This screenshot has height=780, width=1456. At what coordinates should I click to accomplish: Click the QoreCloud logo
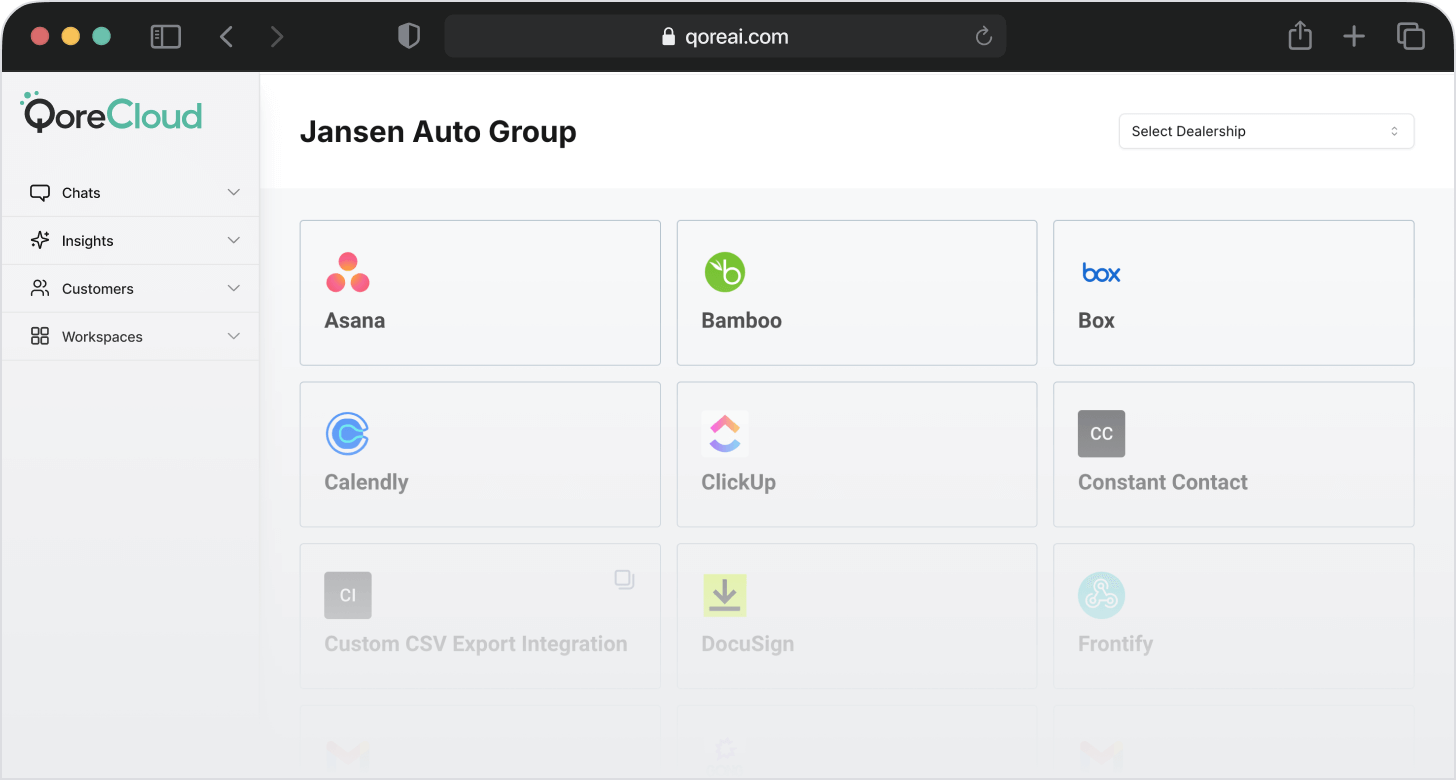pos(112,114)
